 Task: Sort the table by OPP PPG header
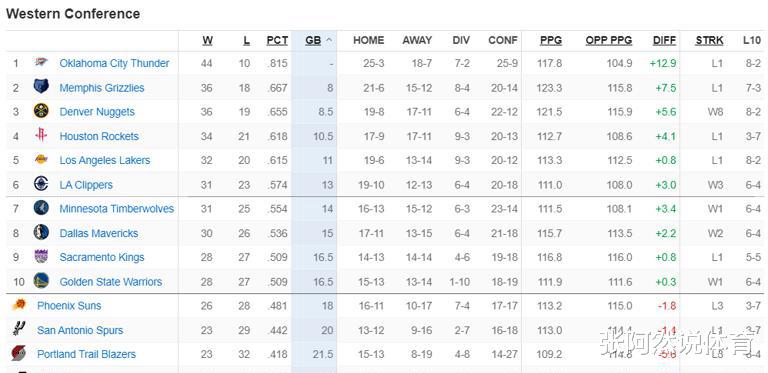609,41
